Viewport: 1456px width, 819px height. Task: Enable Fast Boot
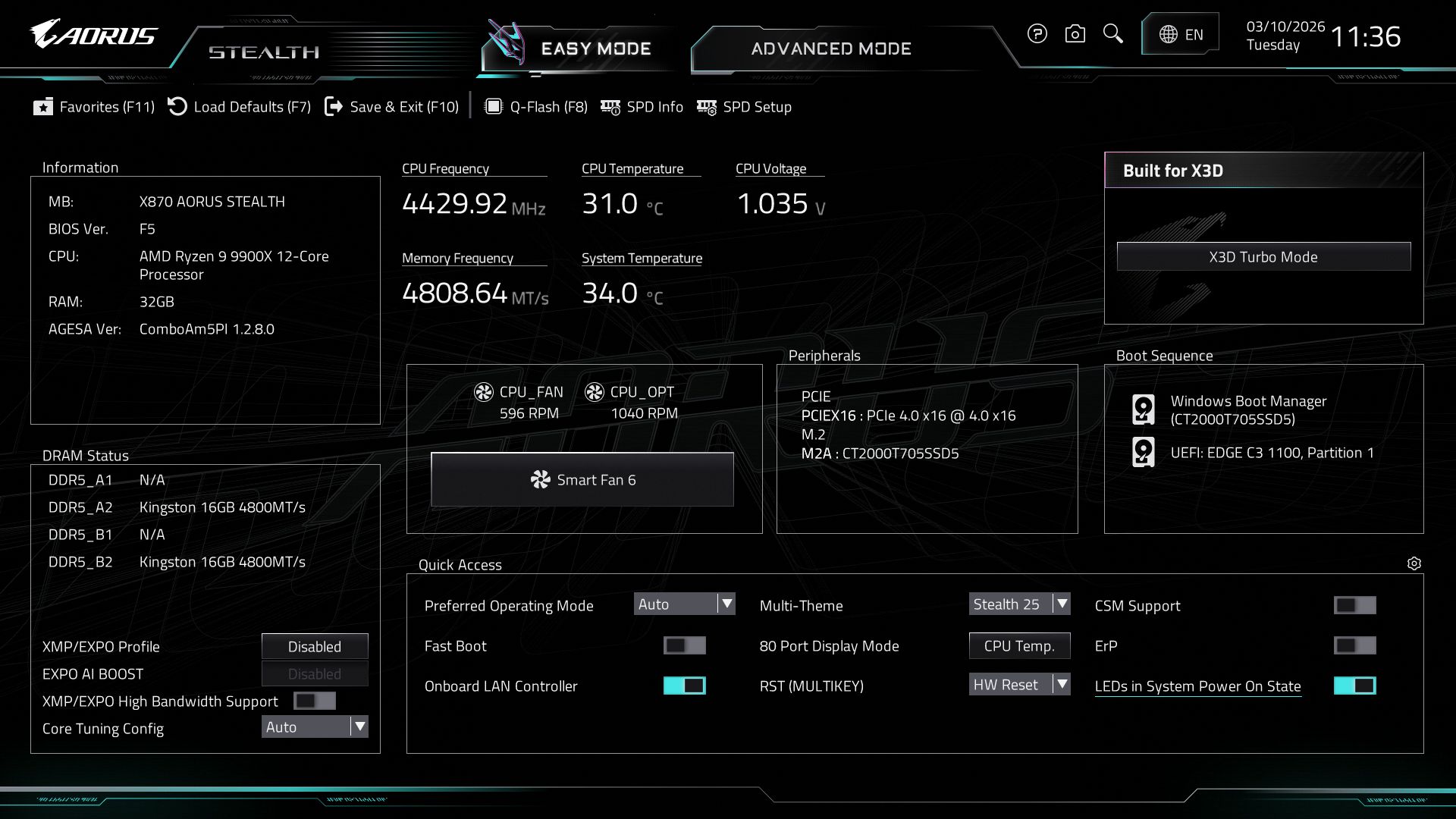pyautogui.click(x=685, y=645)
